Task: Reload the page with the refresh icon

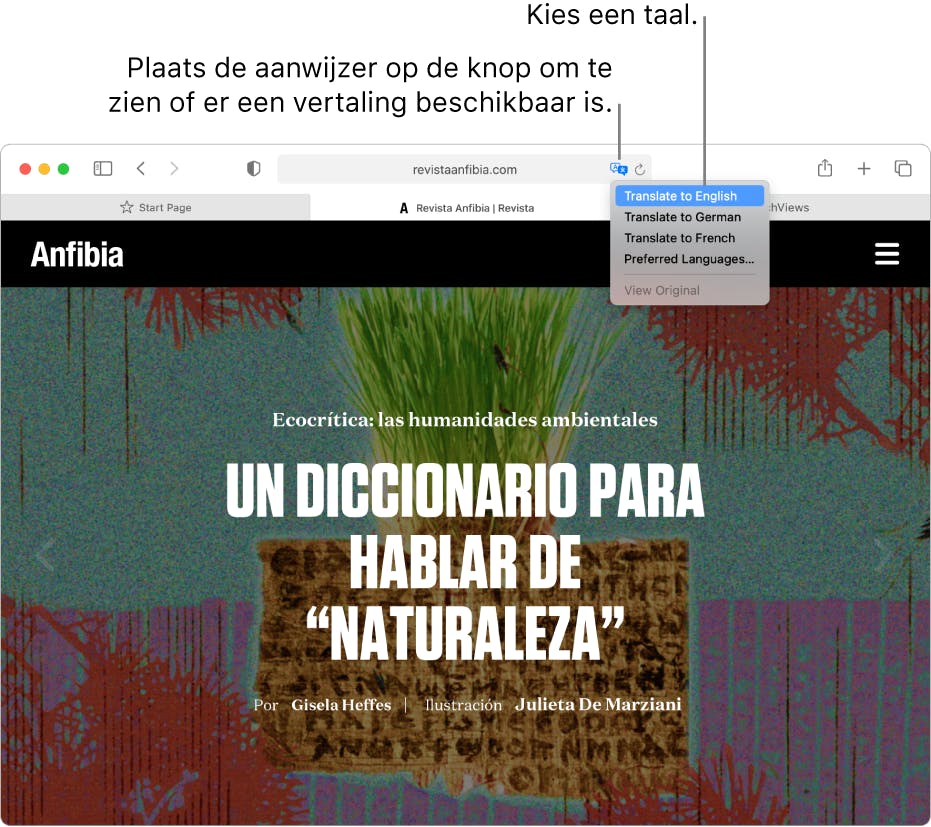Action: pos(639,170)
